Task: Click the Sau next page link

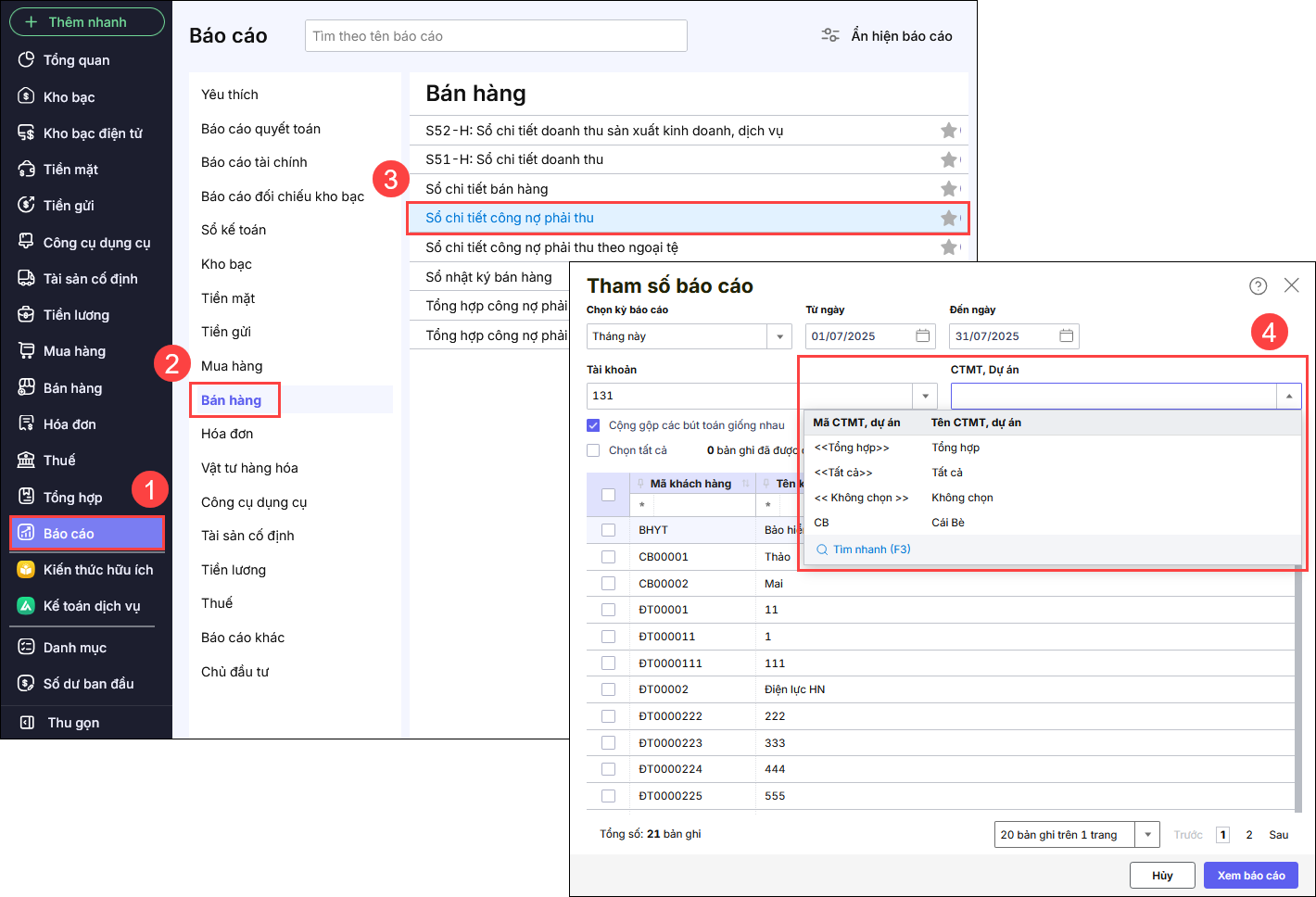Action: click(1279, 835)
